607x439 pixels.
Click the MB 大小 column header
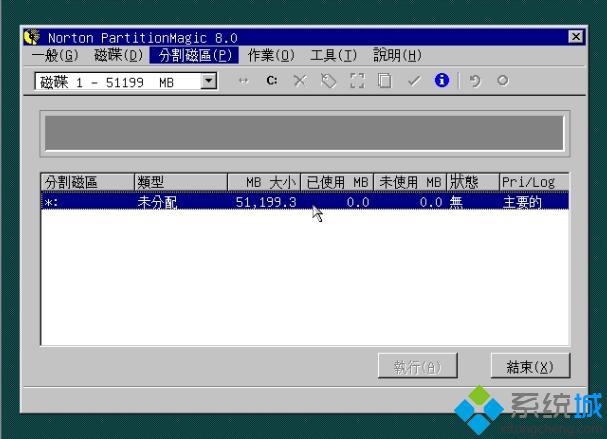coord(264,182)
